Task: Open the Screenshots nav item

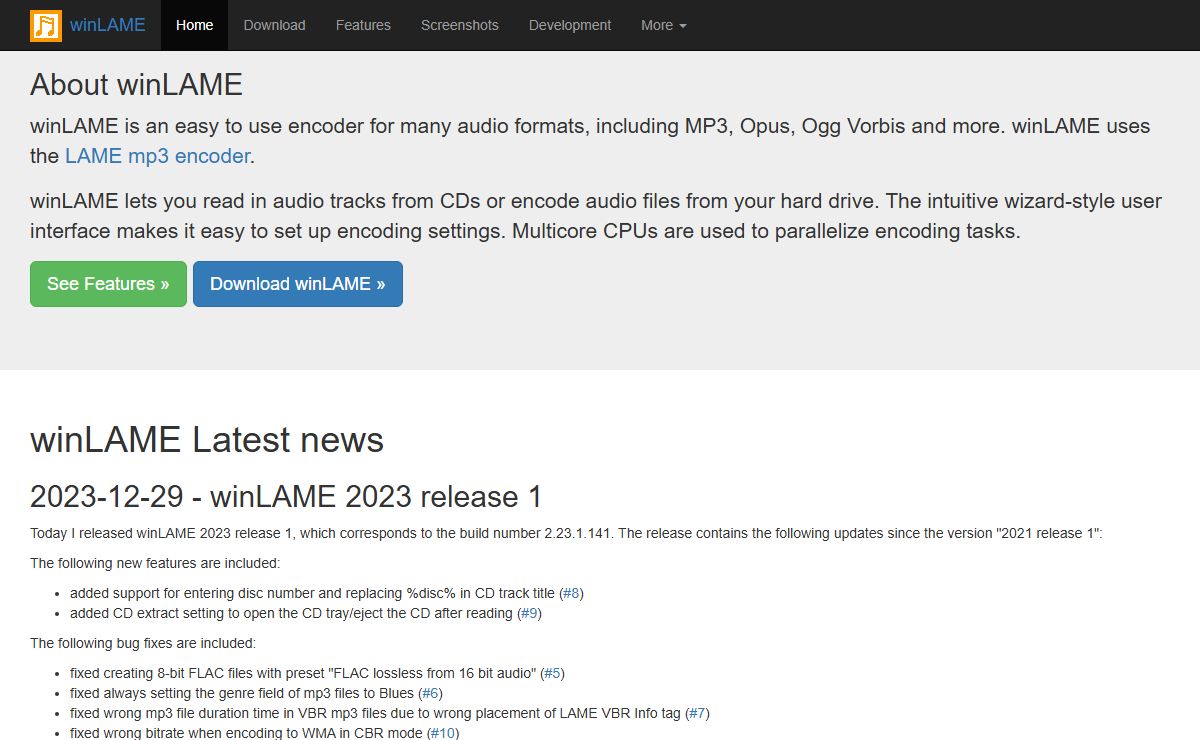Action: 459,25
